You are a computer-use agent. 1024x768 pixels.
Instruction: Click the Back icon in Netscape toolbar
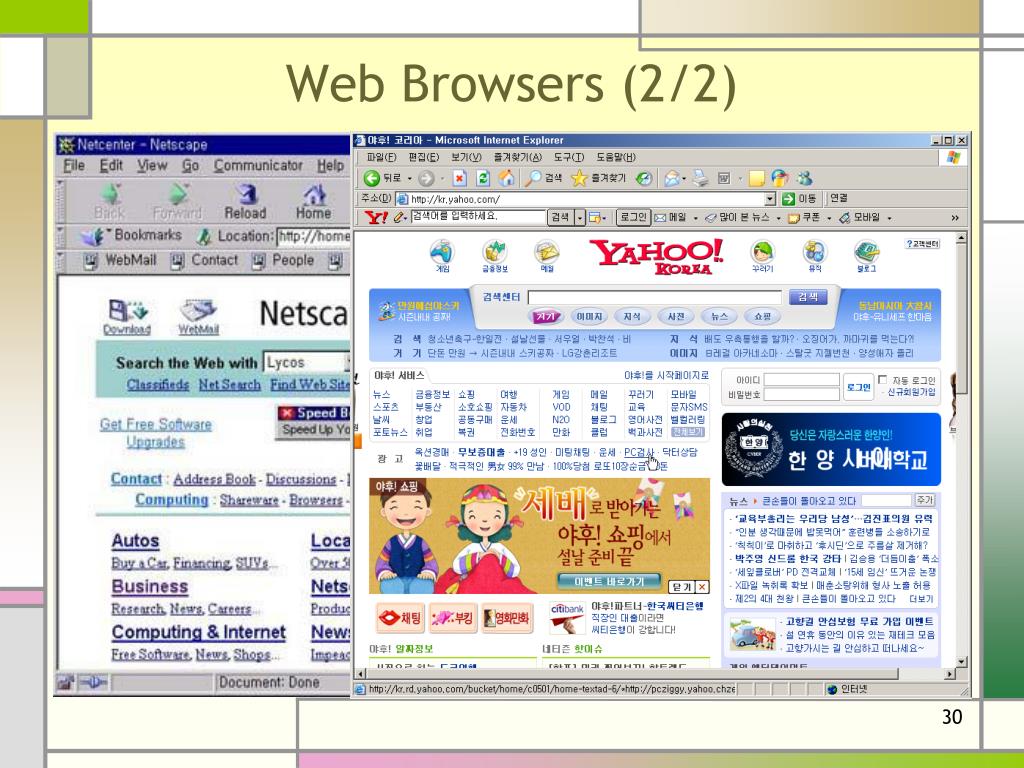[x=110, y=194]
